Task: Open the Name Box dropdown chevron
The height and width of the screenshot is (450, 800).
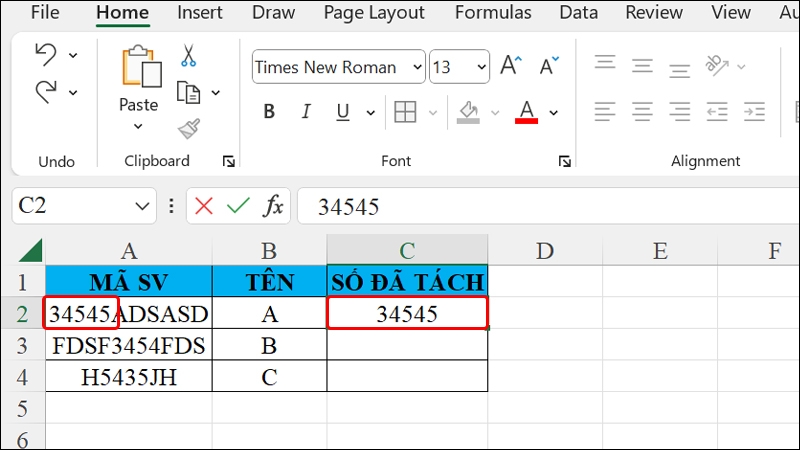Action: (142, 207)
